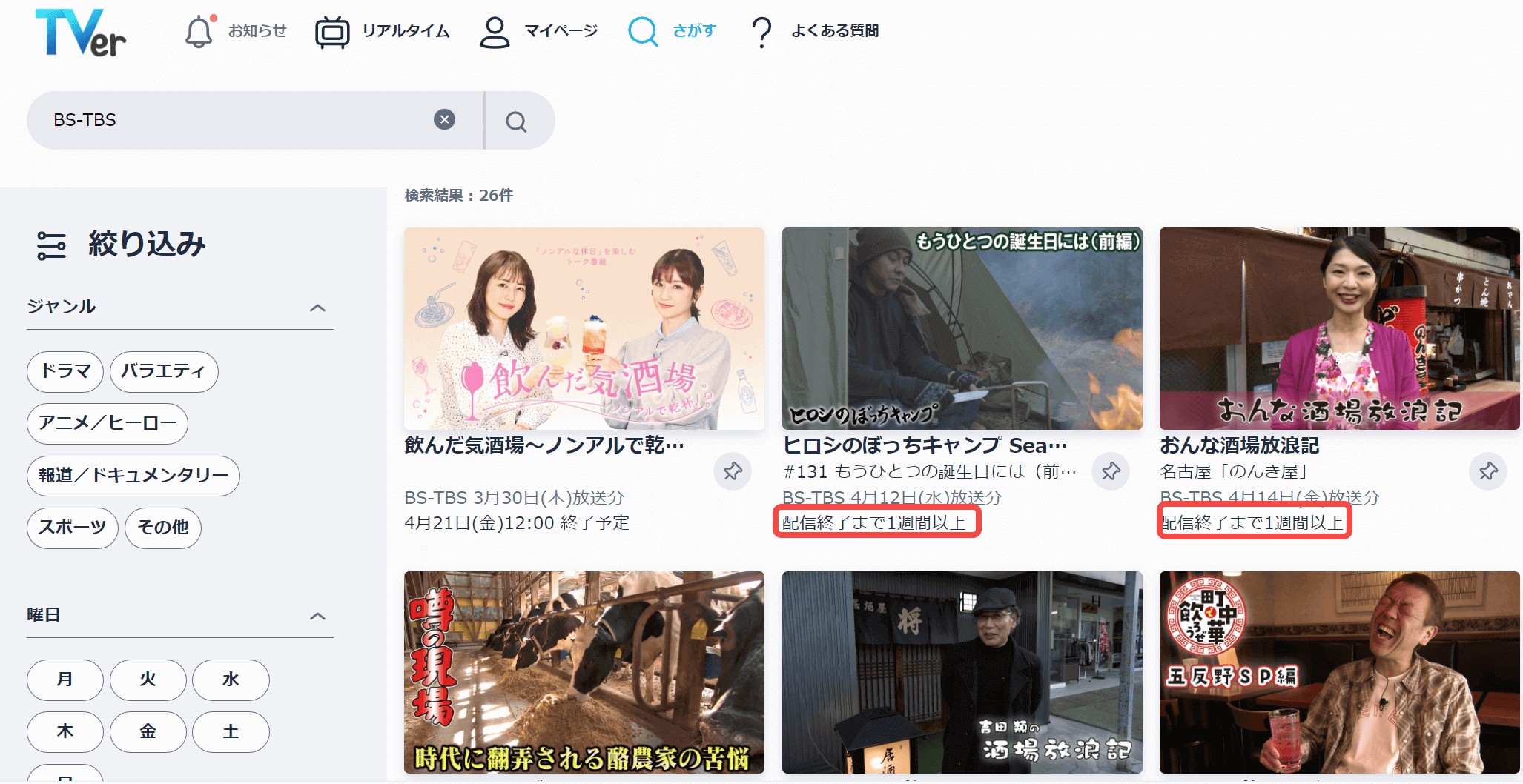Viewport: 1523px width, 784px height.
Task: Filter by Friday 金
Action: click(148, 731)
